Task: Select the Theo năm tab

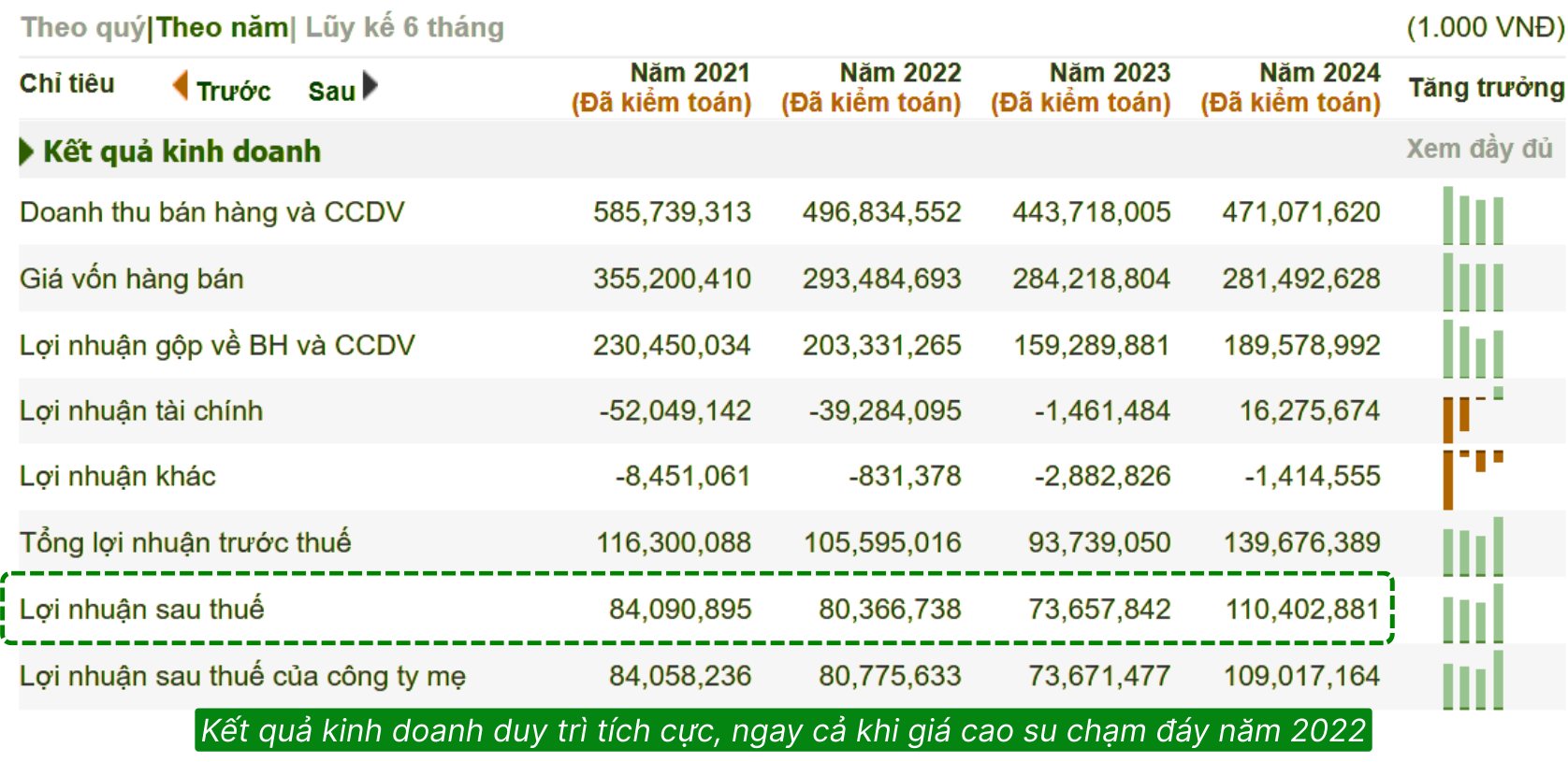Action: click(222, 27)
